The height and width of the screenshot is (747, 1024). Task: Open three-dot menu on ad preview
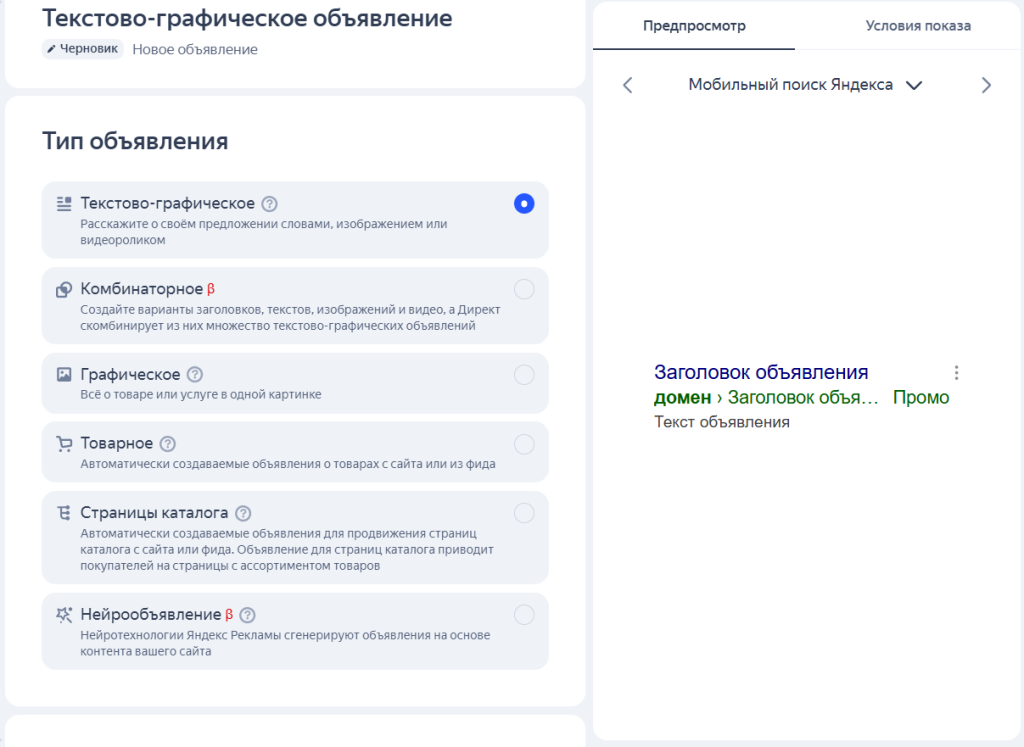tap(956, 373)
